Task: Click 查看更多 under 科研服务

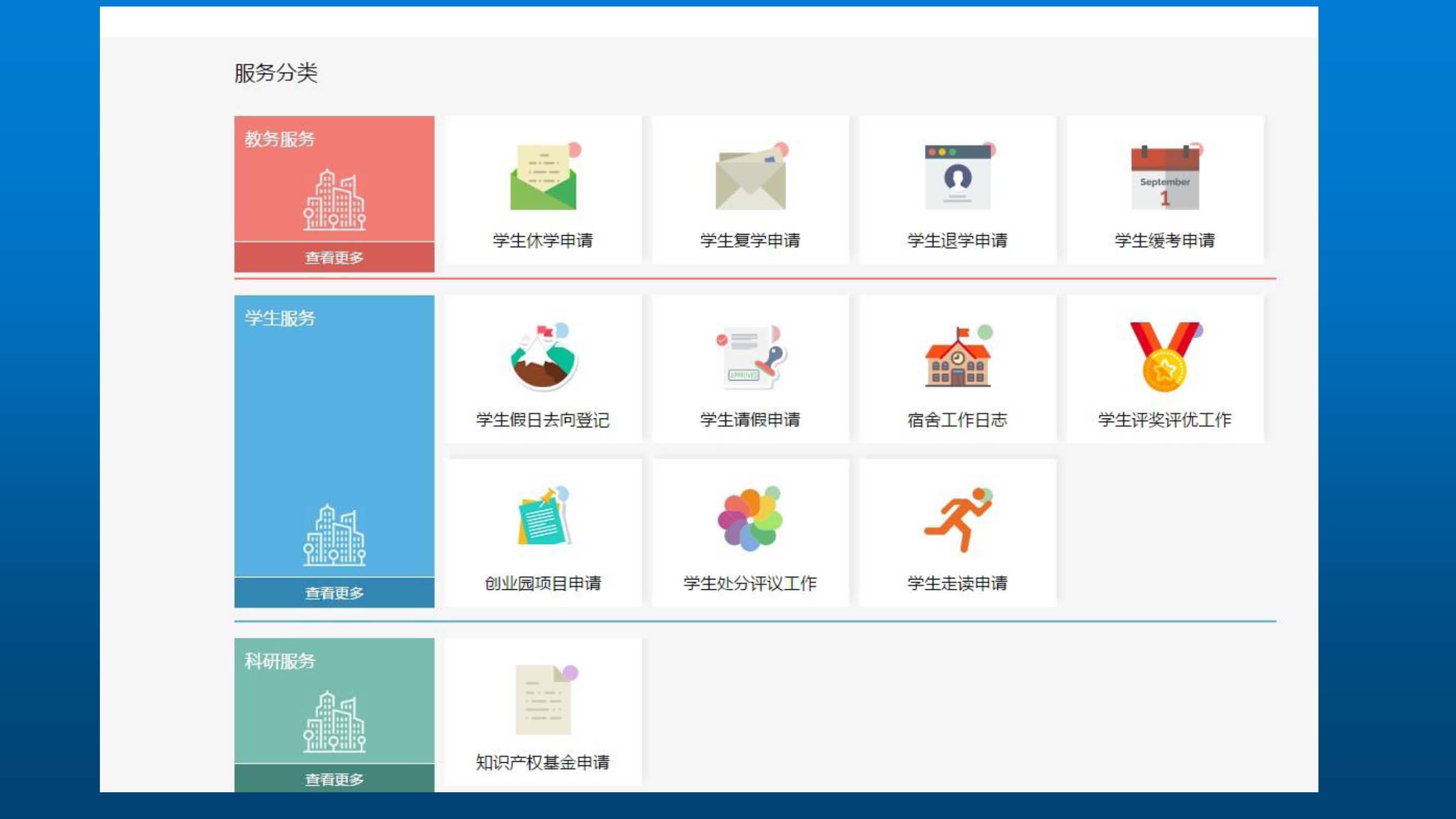Action: 334,779
